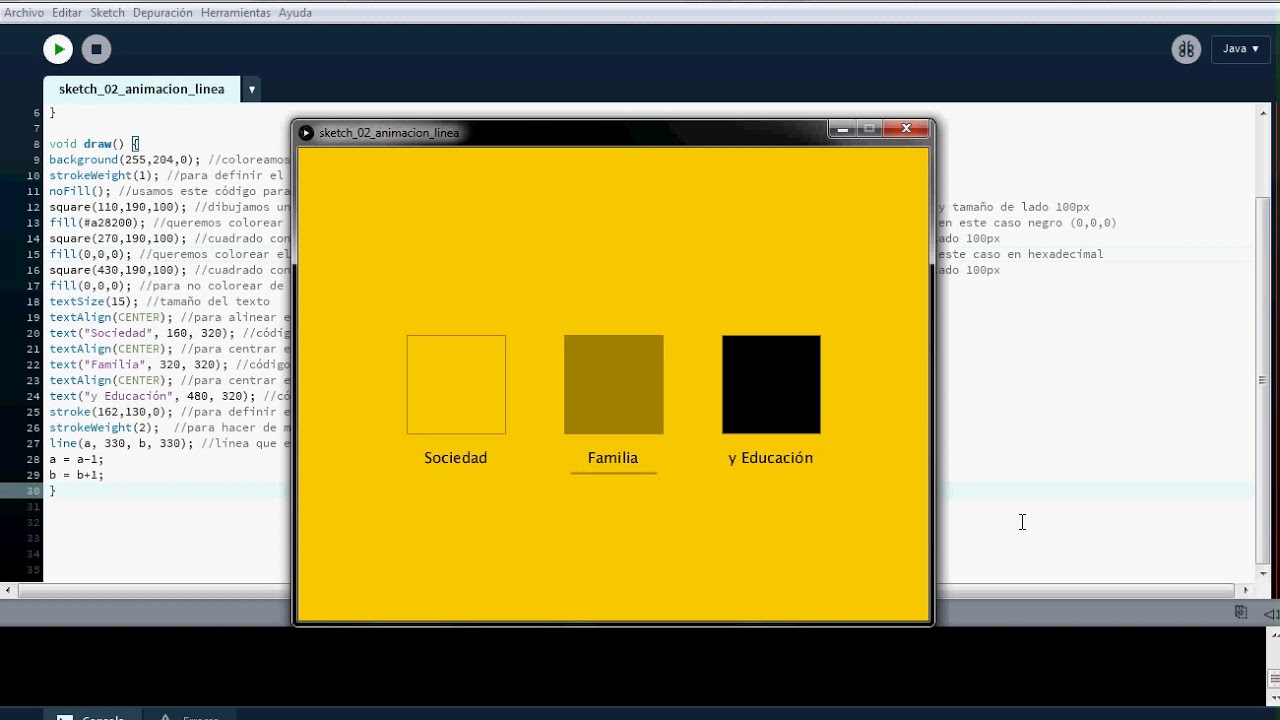This screenshot has height=720, width=1280.
Task: Close the sketch output window
Action: coord(906,129)
